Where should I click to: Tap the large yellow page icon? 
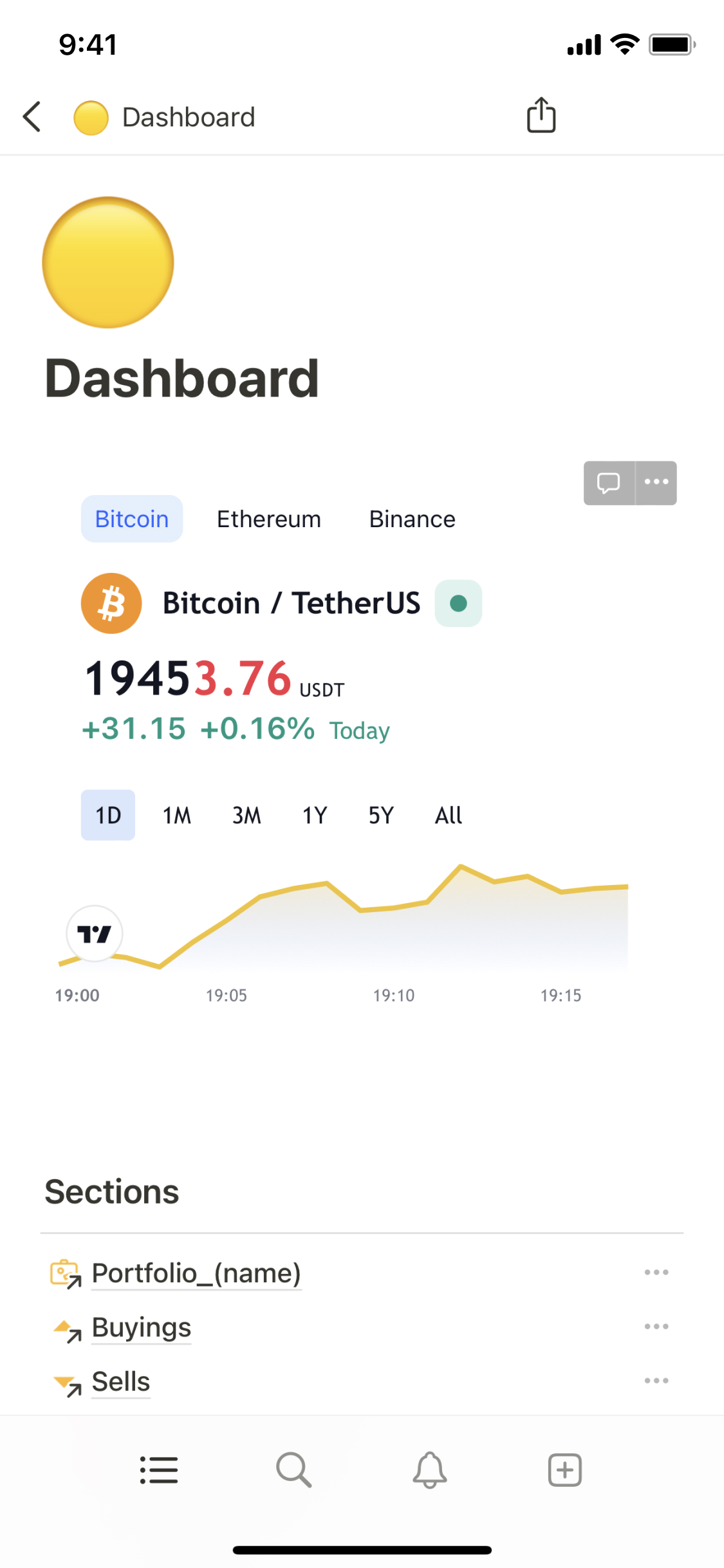tap(108, 263)
